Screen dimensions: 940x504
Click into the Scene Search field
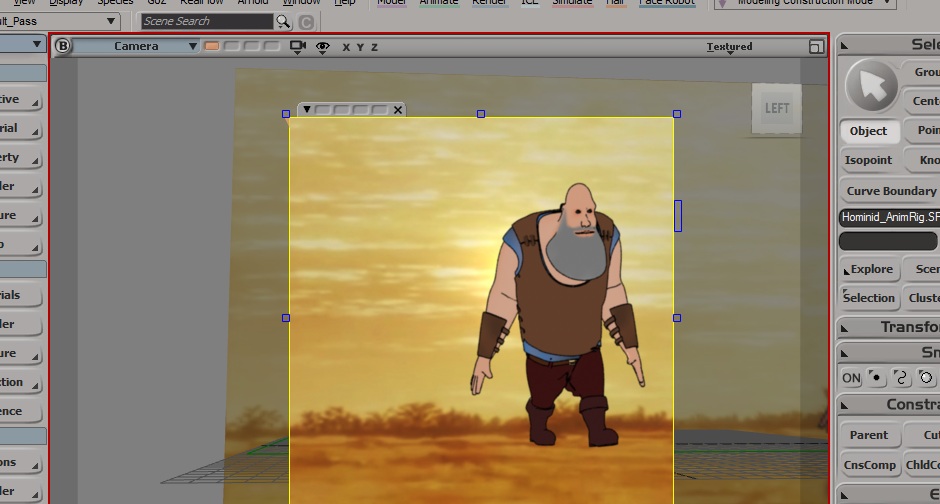(207, 22)
